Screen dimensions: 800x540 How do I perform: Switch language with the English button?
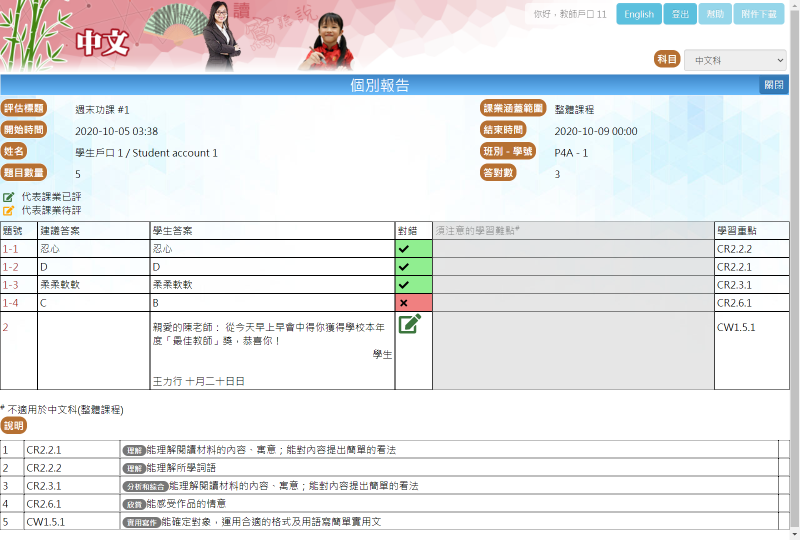[638, 14]
